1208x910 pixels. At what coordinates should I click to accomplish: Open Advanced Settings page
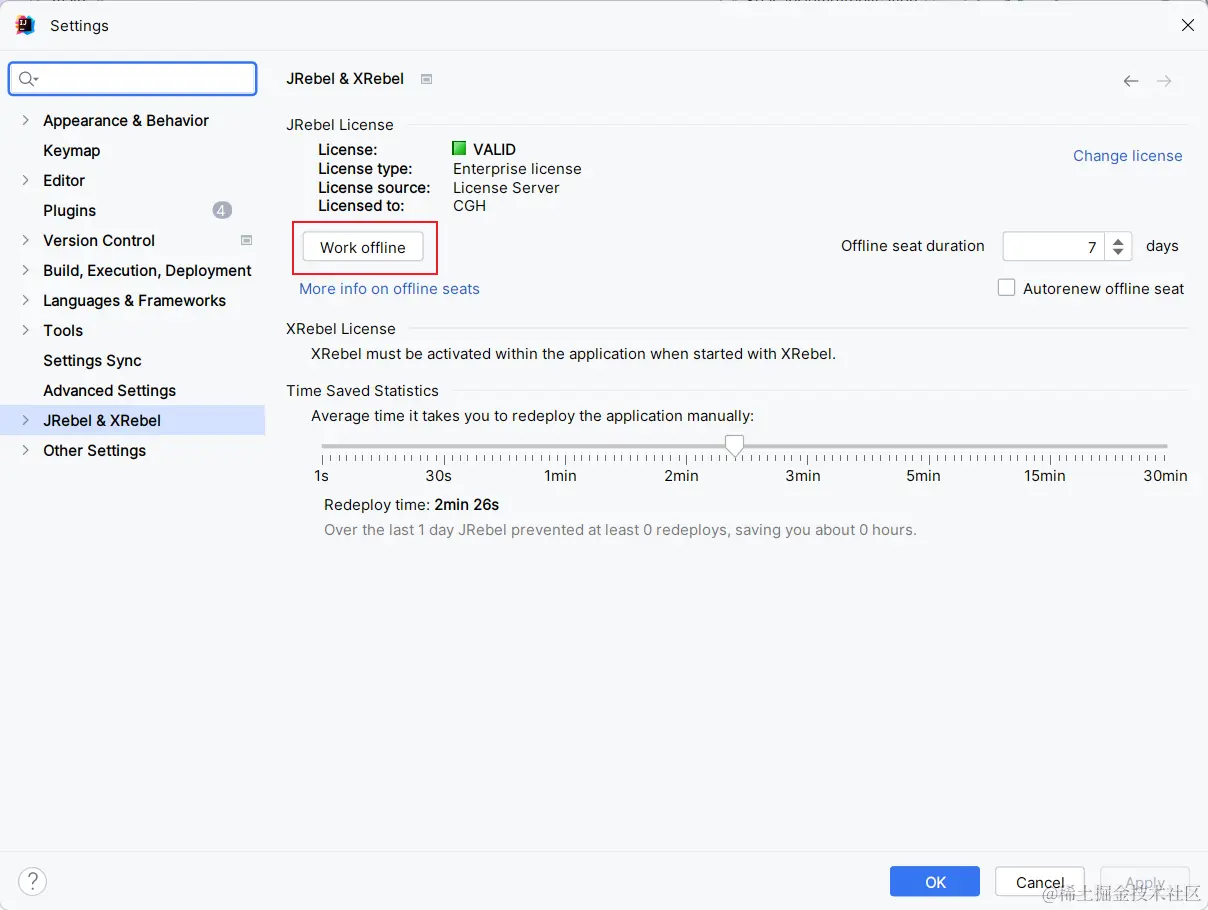[x=109, y=390]
